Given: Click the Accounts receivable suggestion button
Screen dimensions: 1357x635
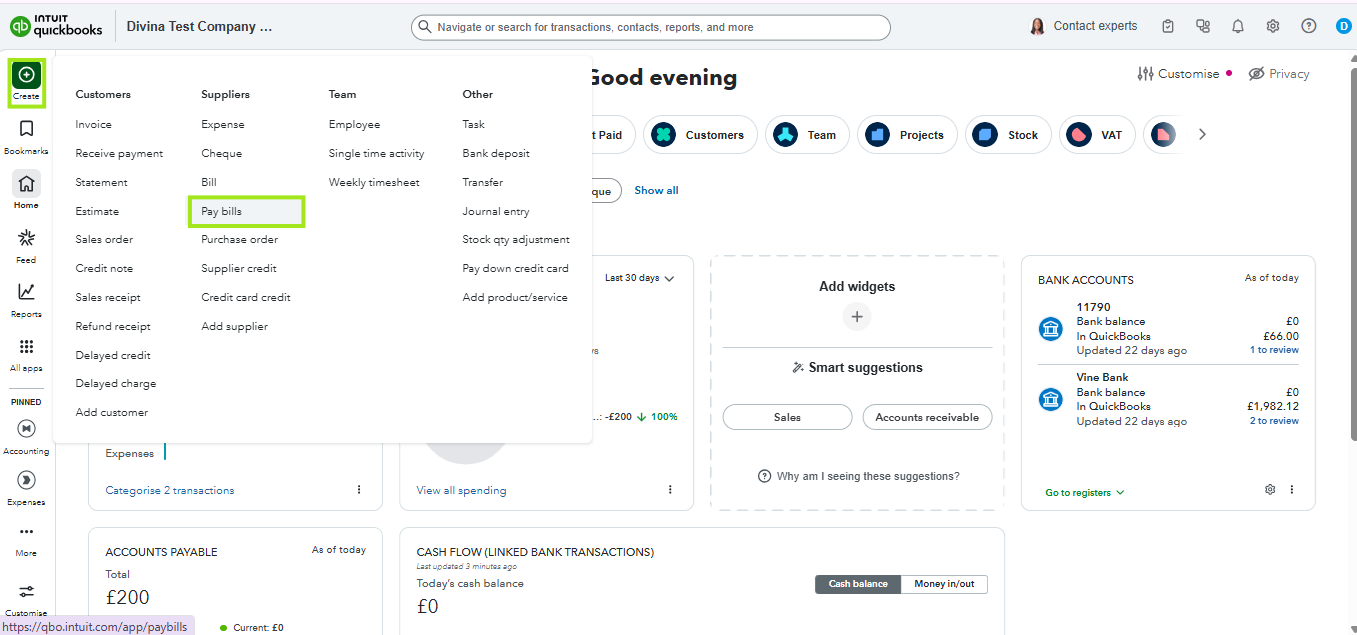Looking at the screenshot, I should click(927, 417).
